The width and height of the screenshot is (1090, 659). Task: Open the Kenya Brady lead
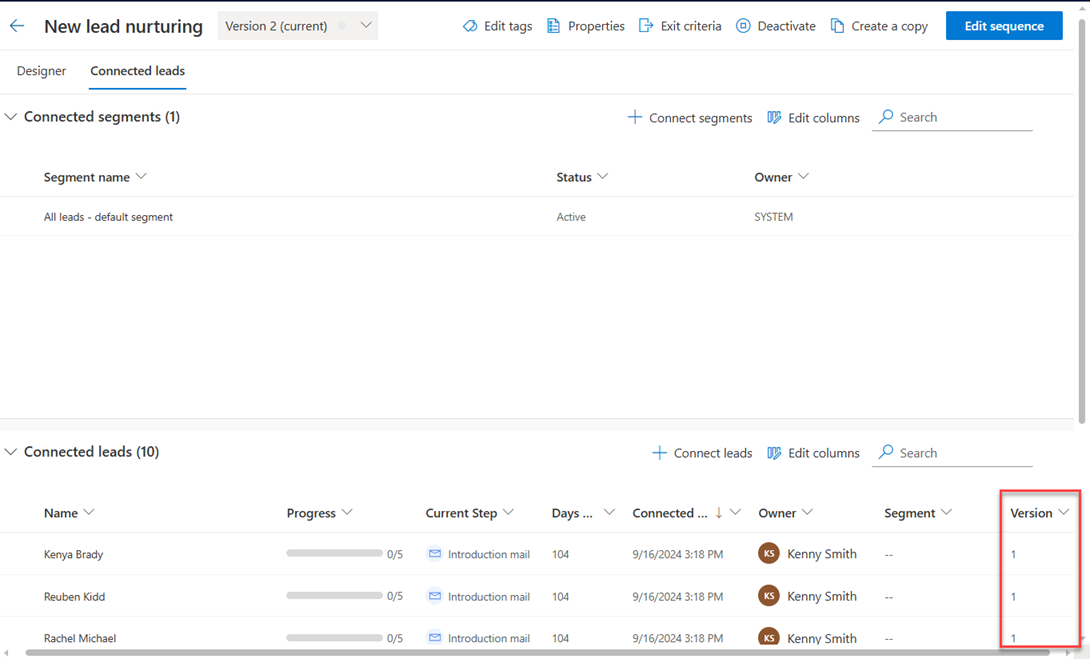point(74,555)
